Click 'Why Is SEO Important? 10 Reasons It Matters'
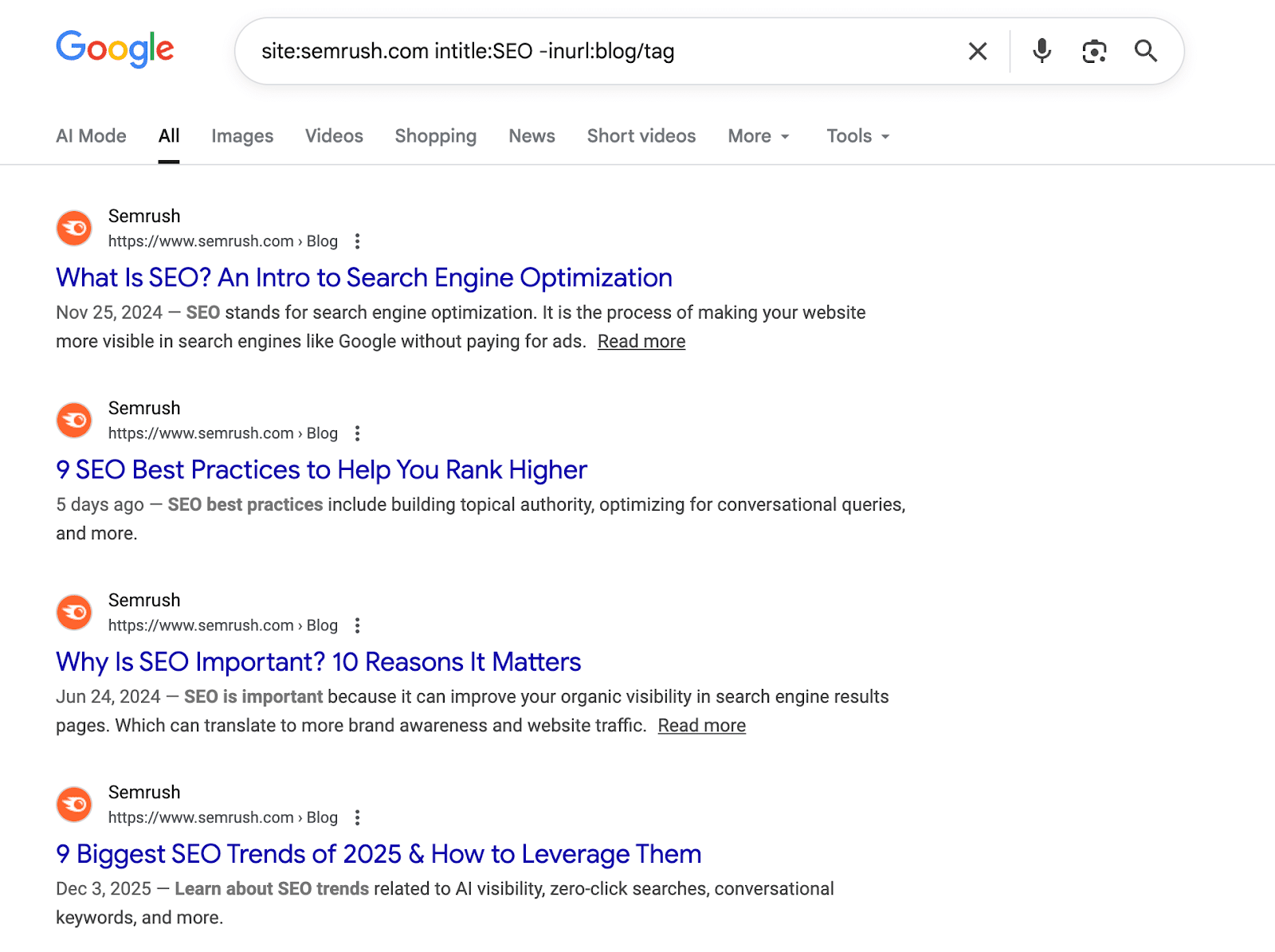Viewport: 1275px width, 952px height. [x=317, y=661]
